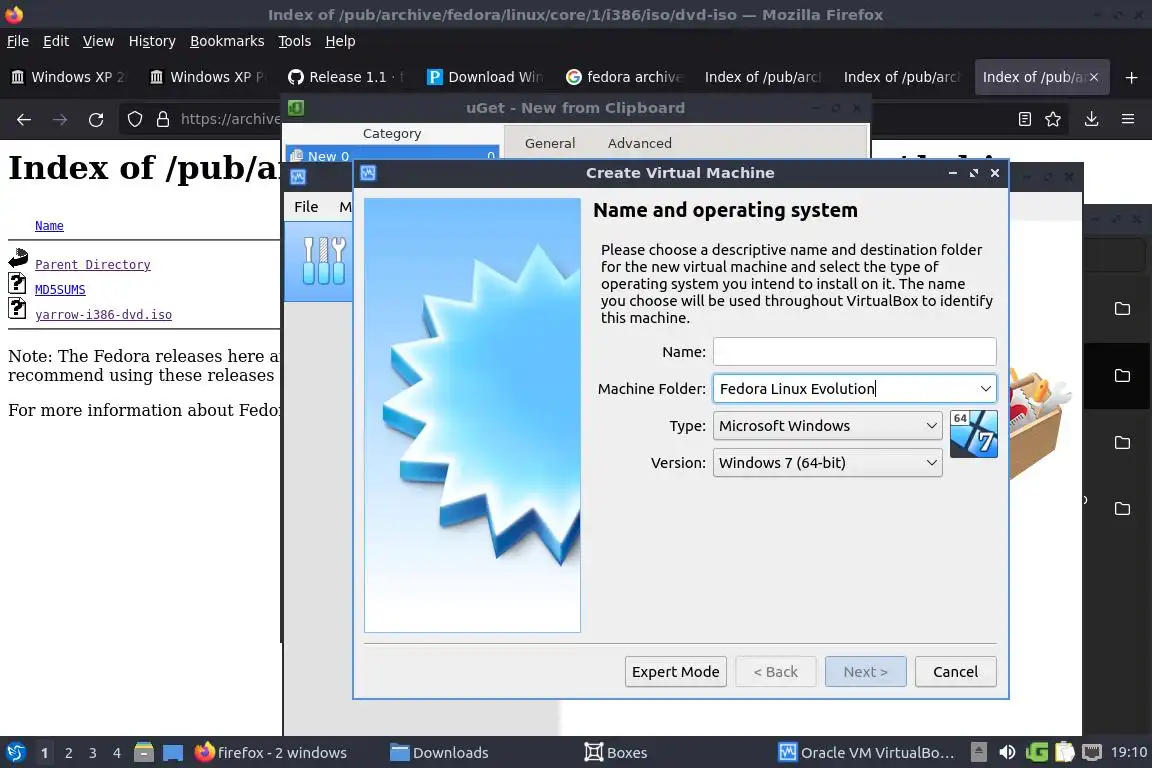Switch to the fedora archive Google tab
Screen dimensions: 1152x768
coord(623,77)
